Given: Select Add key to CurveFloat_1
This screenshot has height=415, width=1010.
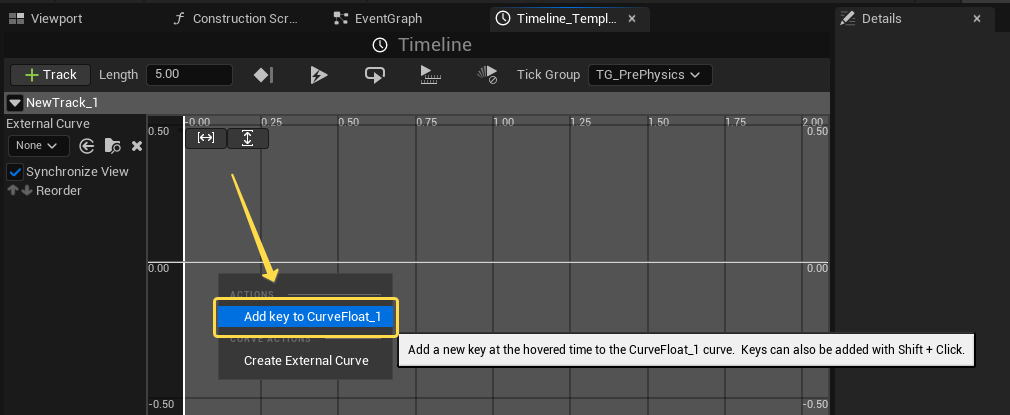Looking at the screenshot, I should pyautogui.click(x=306, y=317).
